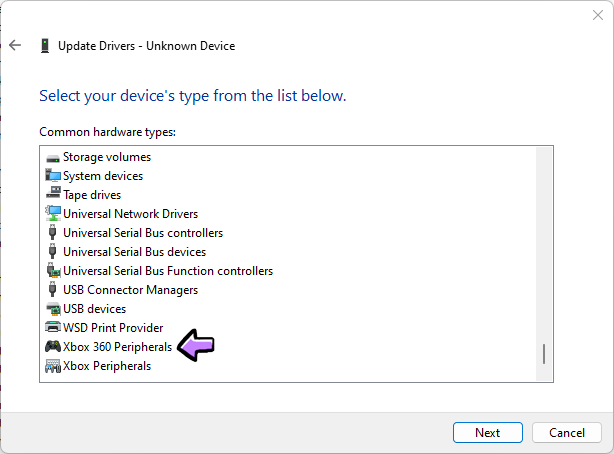
Task: Select Universal Serial Bus devices entry
Action: coord(134,252)
